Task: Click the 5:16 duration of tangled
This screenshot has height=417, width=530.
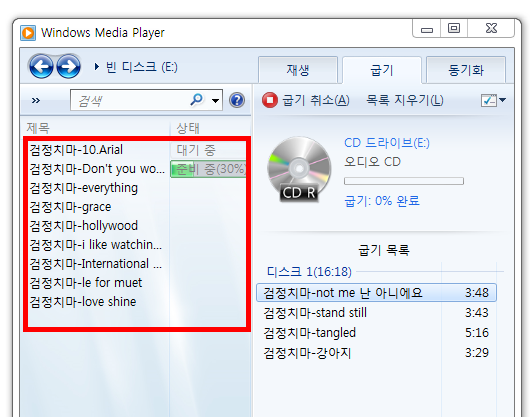Action: click(477, 333)
